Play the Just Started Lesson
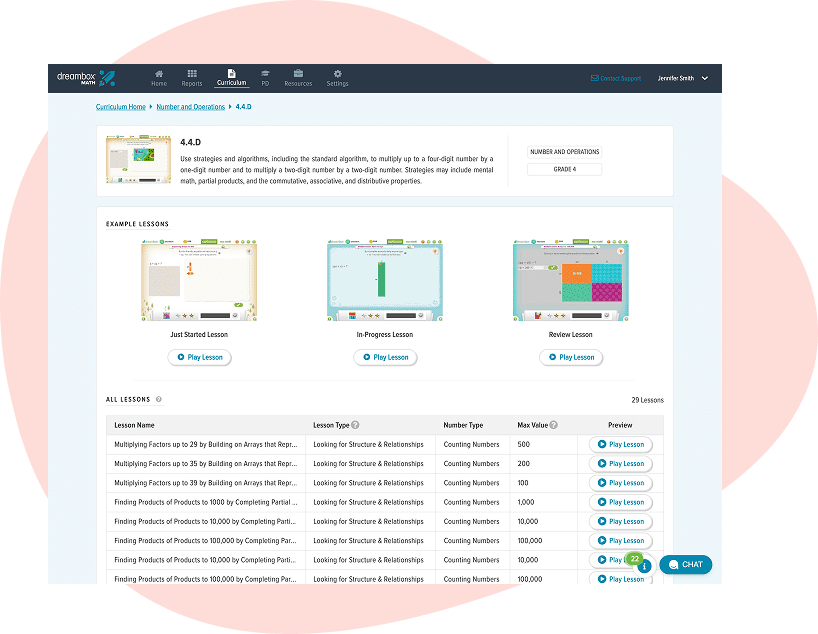Screen dimensions: 818x634 tap(199, 357)
